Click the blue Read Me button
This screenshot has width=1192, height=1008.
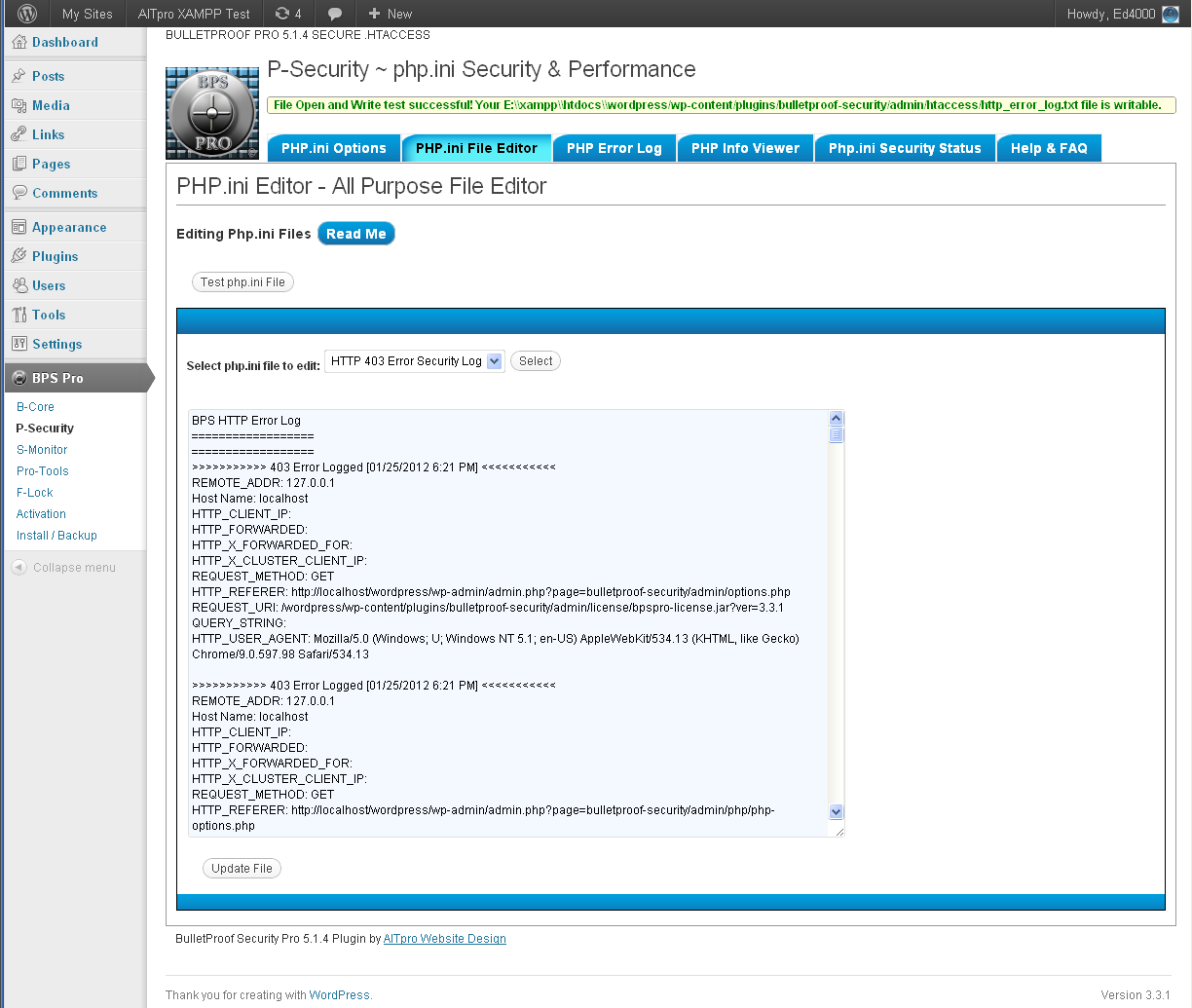tap(355, 234)
